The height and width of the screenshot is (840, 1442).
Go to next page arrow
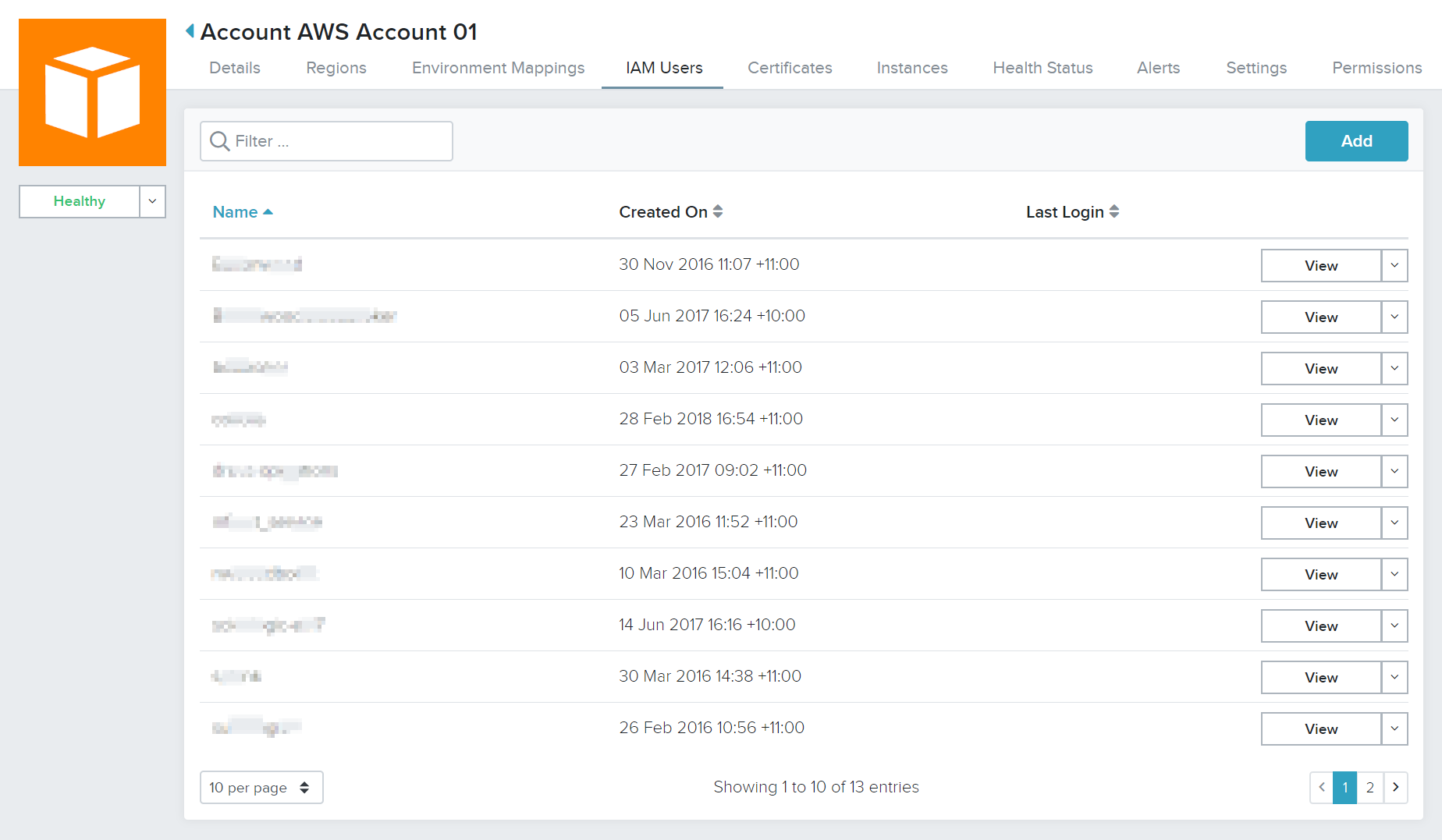(x=1396, y=787)
